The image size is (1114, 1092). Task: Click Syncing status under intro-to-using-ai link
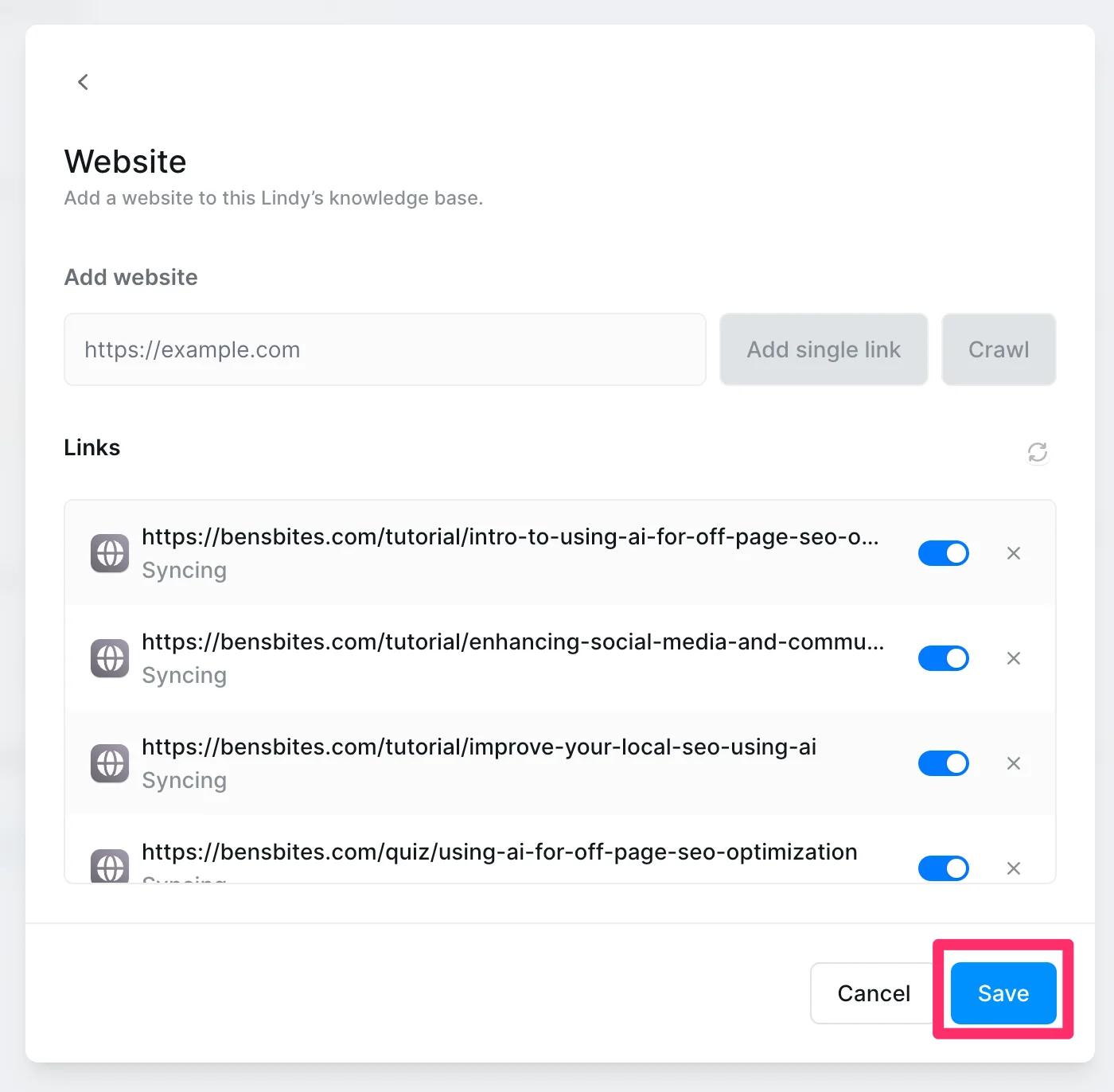coord(184,571)
